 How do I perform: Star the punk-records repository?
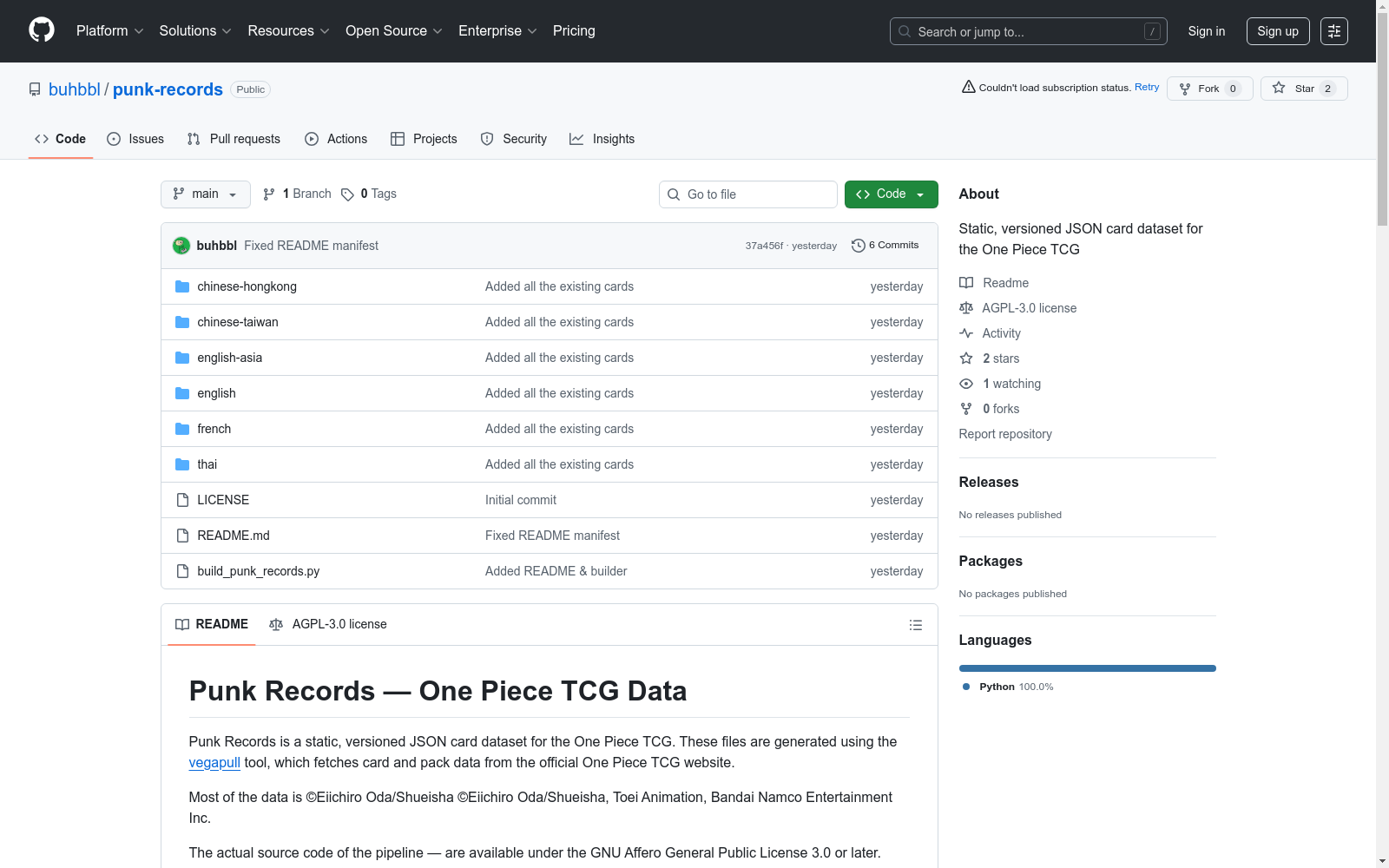pyautogui.click(x=1304, y=89)
